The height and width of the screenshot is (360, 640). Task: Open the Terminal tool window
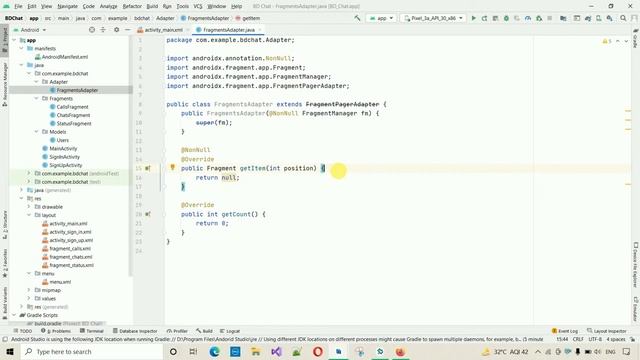click(x=92, y=331)
